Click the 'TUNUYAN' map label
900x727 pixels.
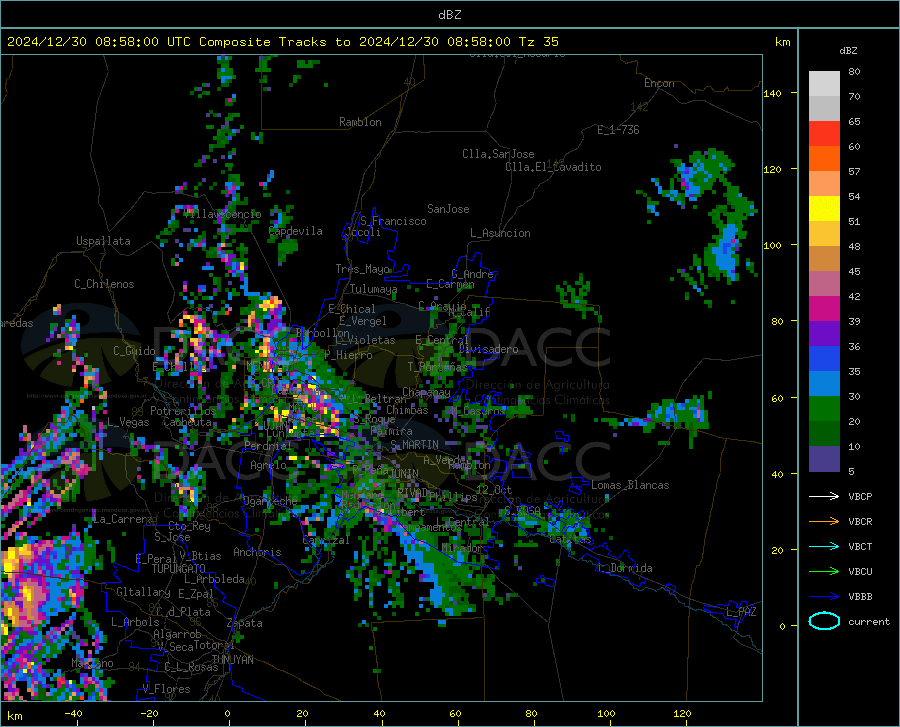pos(232,660)
